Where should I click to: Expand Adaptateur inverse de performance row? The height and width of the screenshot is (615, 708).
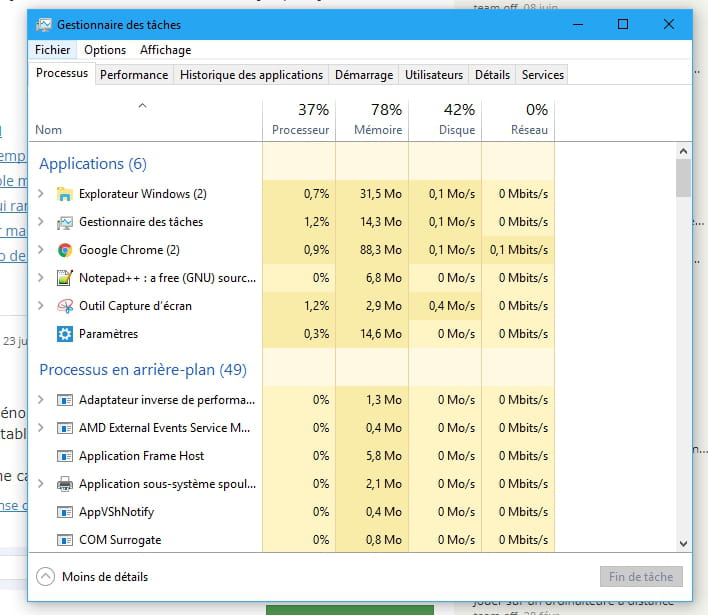tap(41, 400)
